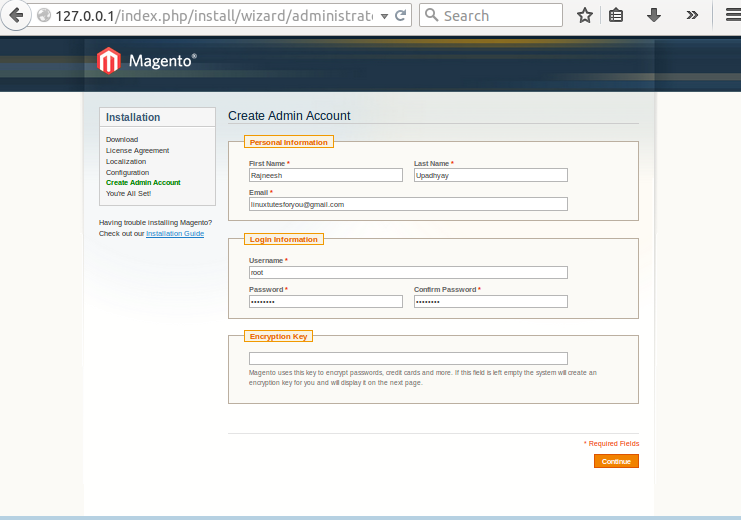Image resolution: width=741 pixels, height=520 pixels.
Task: Click the Create Admin Account heading
Action: pos(289,116)
